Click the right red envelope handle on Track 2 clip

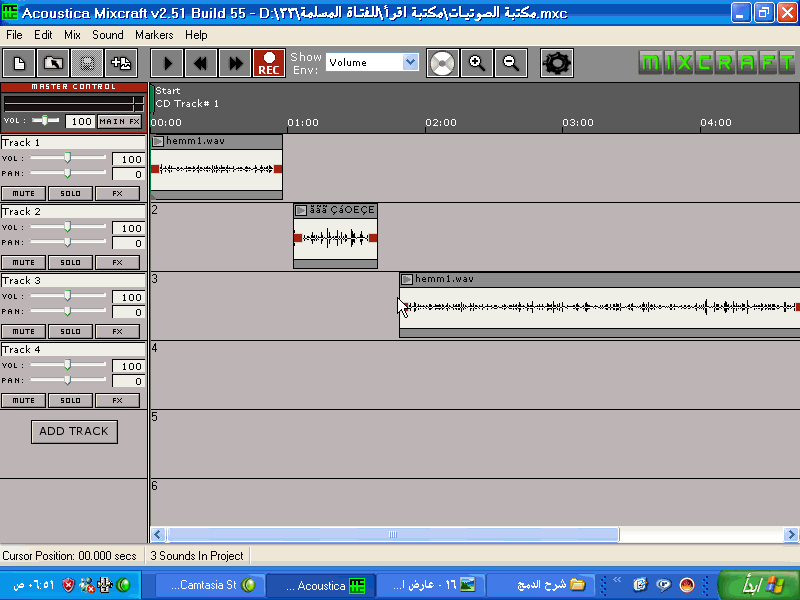[x=373, y=238]
